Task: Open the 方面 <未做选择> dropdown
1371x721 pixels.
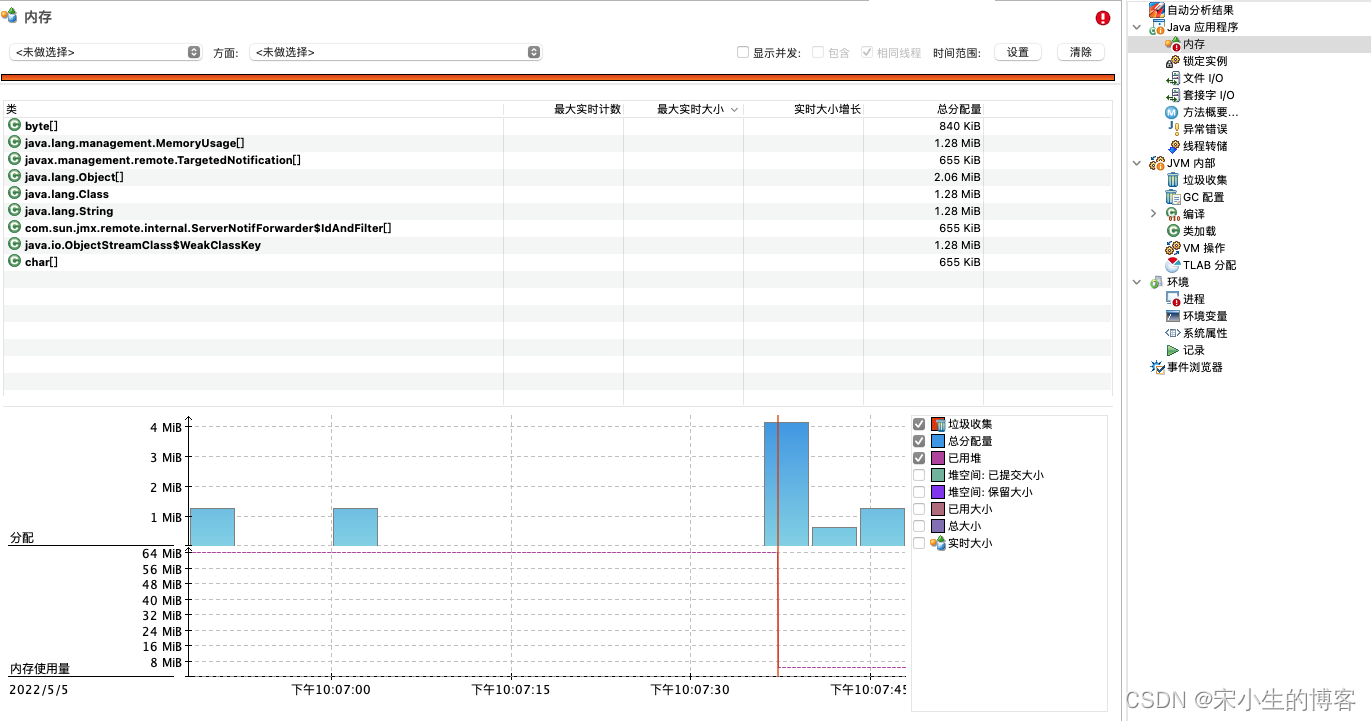Action: [395, 52]
